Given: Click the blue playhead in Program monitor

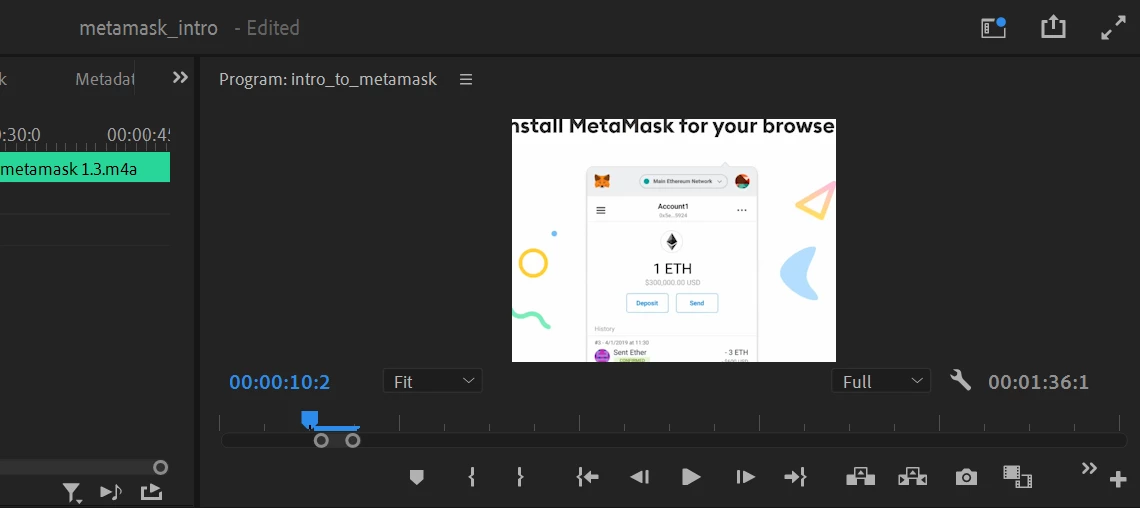Looking at the screenshot, I should (x=310, y=419).
